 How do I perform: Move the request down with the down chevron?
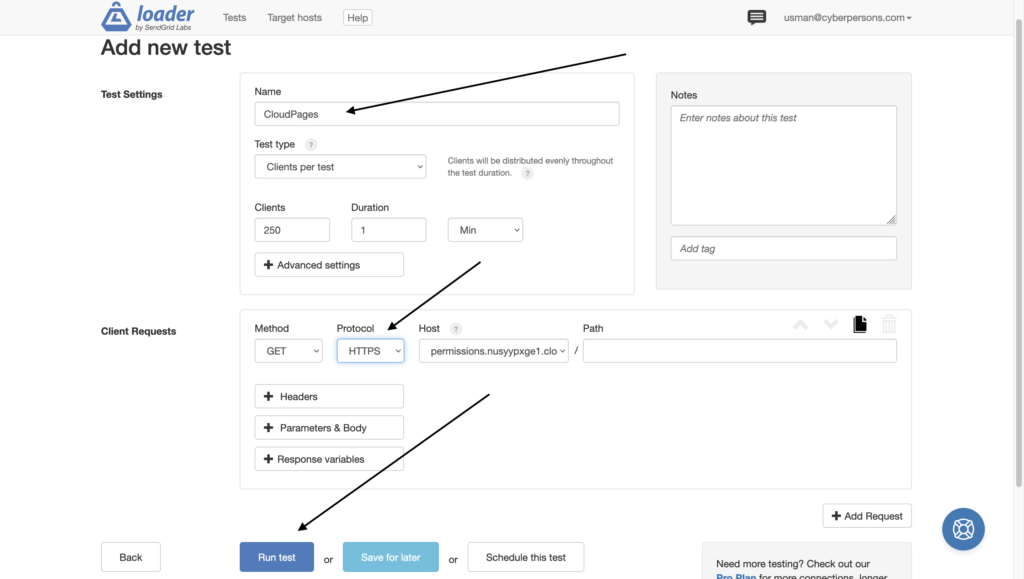(x=831, y=324)
